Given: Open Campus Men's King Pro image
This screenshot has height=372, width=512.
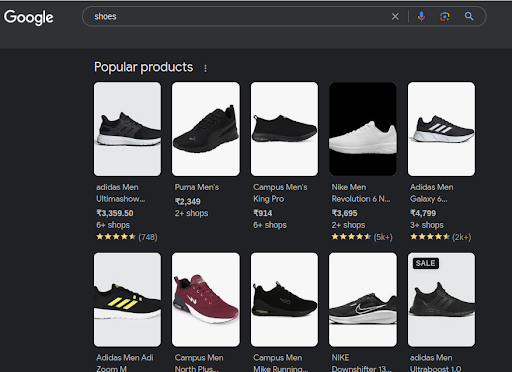Looking at the screenshot, I should pyautogui.click(x=284, y=129).
